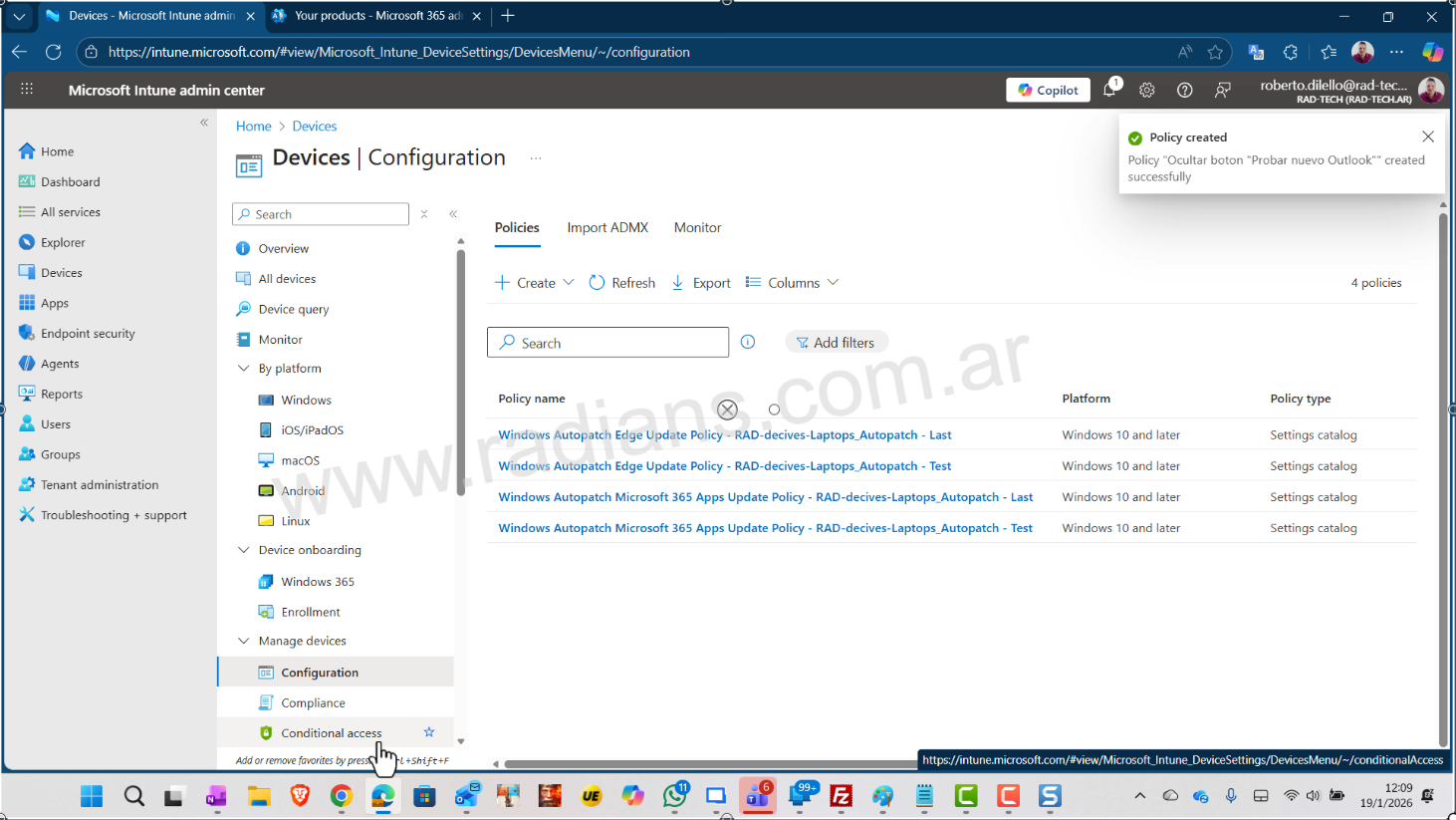1456x820 pixels.
Task: Open the notifications bell icon
Action: (x=1109, y=90)
